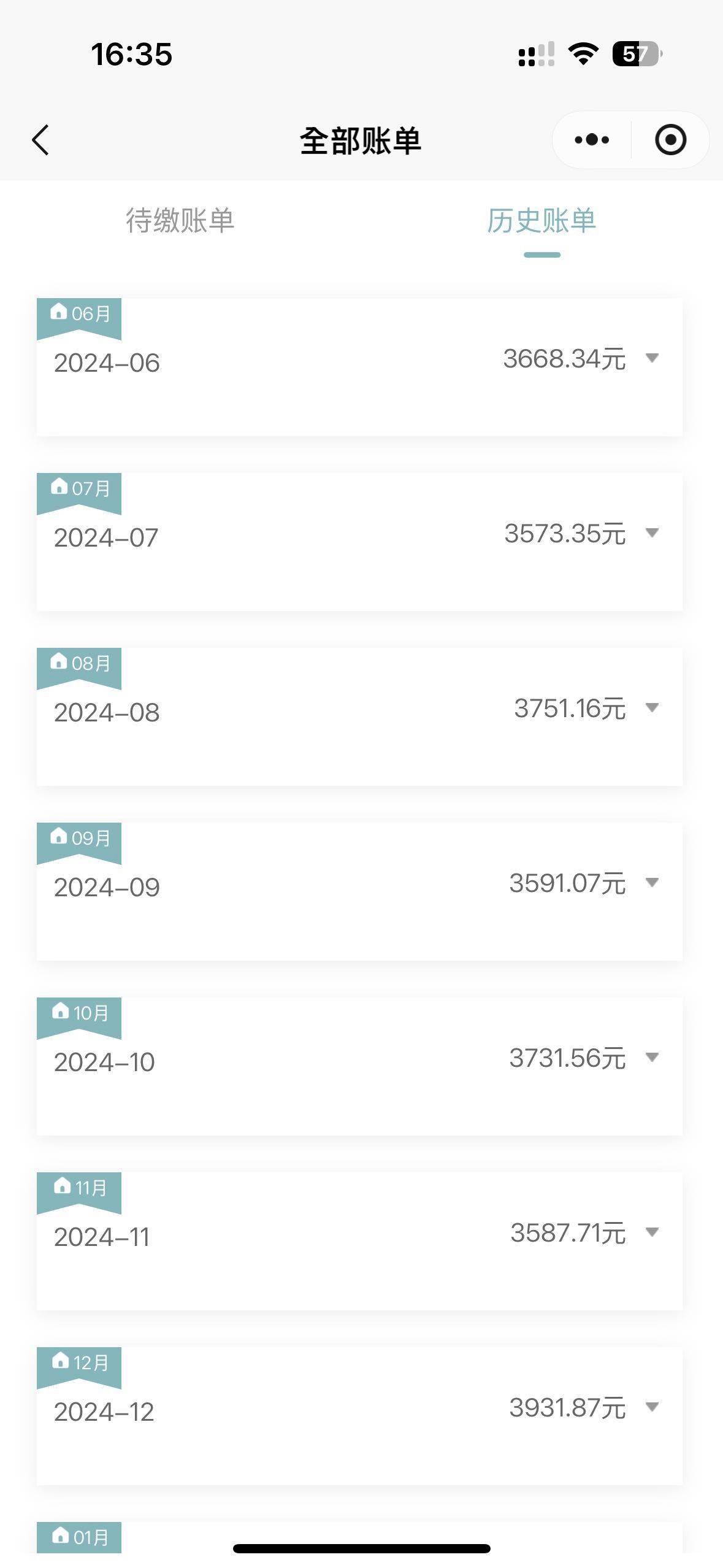Screen dimensions: 723x1568
Task: Tap the mini program close circle icon
Action: pyautogui.click(x=670, y=140)
